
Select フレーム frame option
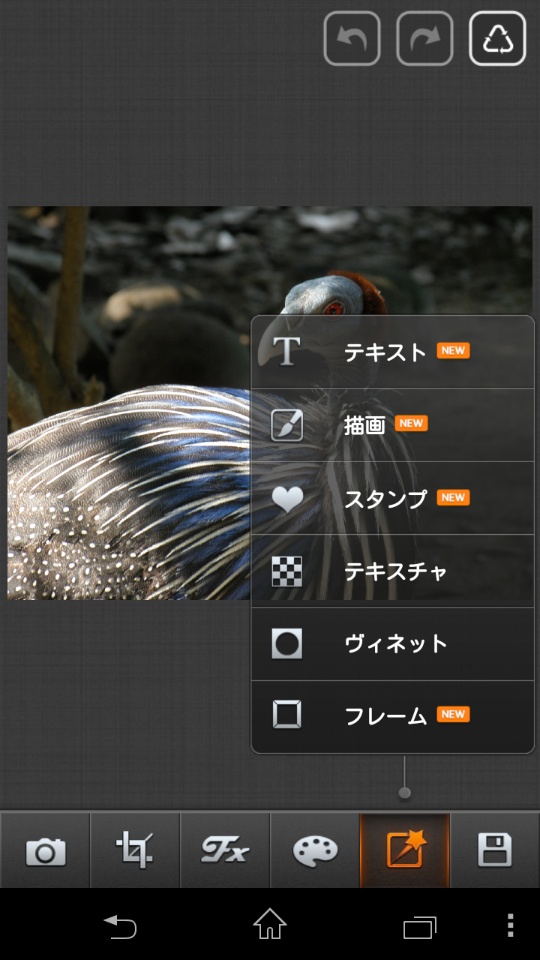point(392,716)
